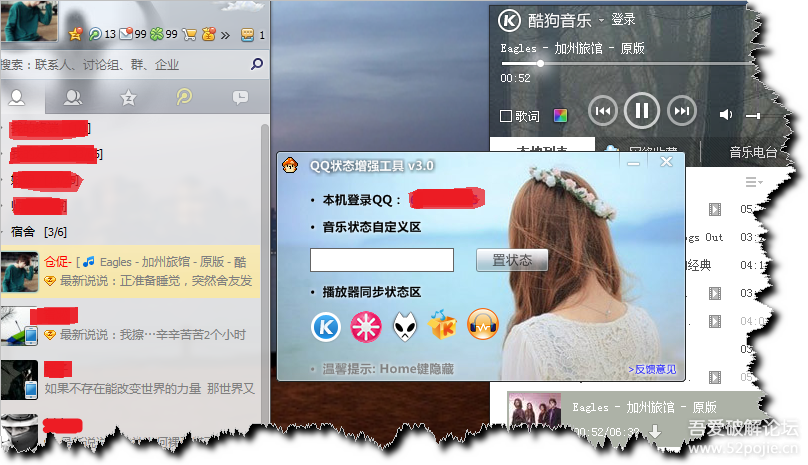Click the search magnifier icon in QQ
This screenshot has height=465, width=808.
257,64
